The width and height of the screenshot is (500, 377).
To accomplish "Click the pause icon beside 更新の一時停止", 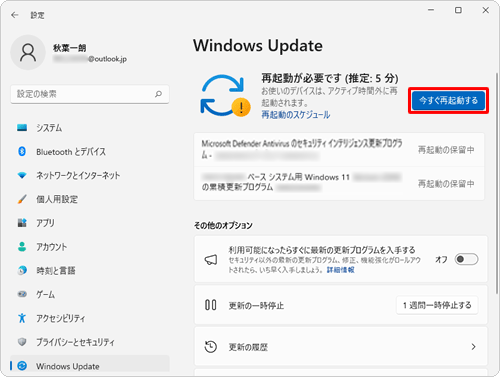I will click(211, 305).
